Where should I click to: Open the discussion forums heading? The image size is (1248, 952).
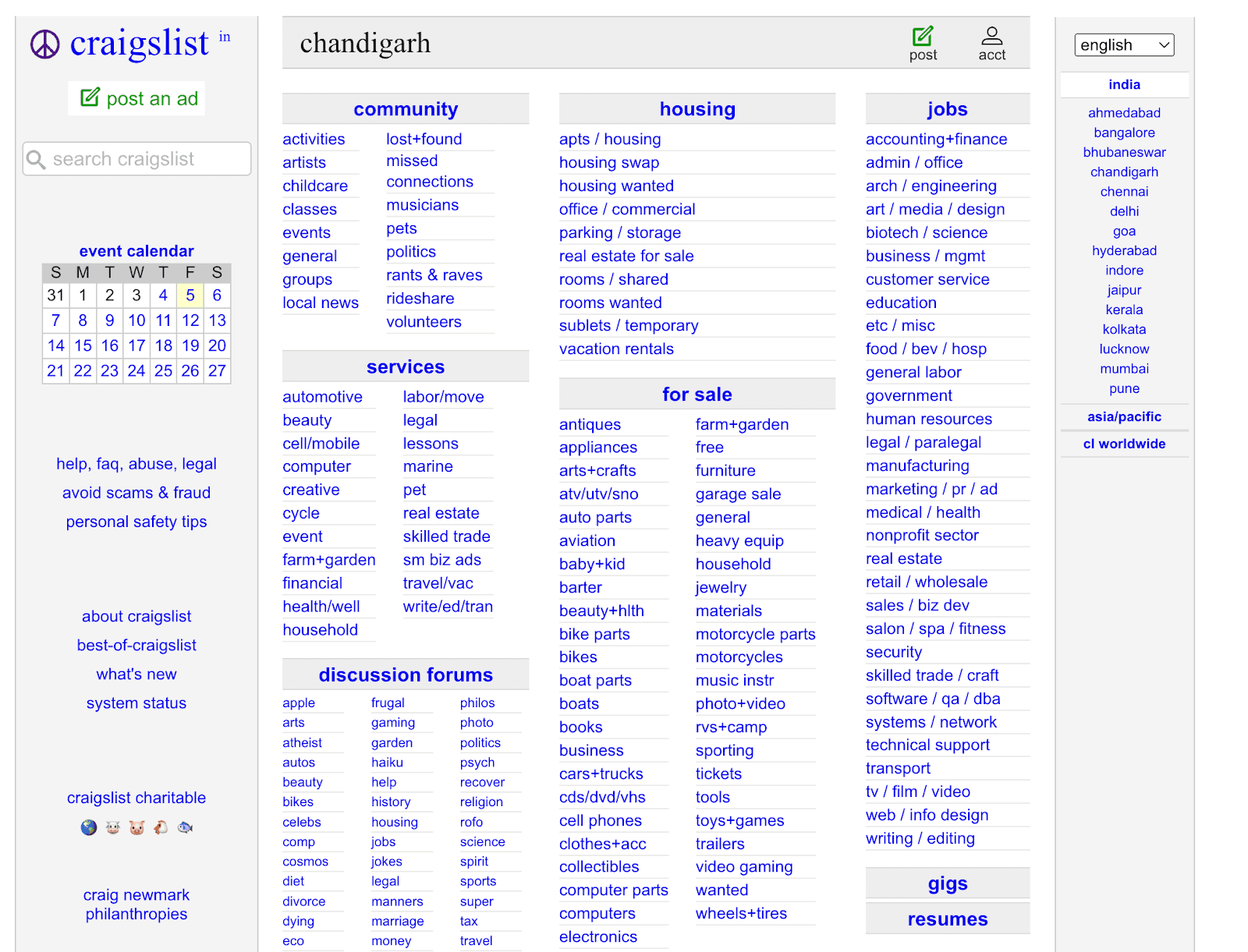click(x=406, y=674)
